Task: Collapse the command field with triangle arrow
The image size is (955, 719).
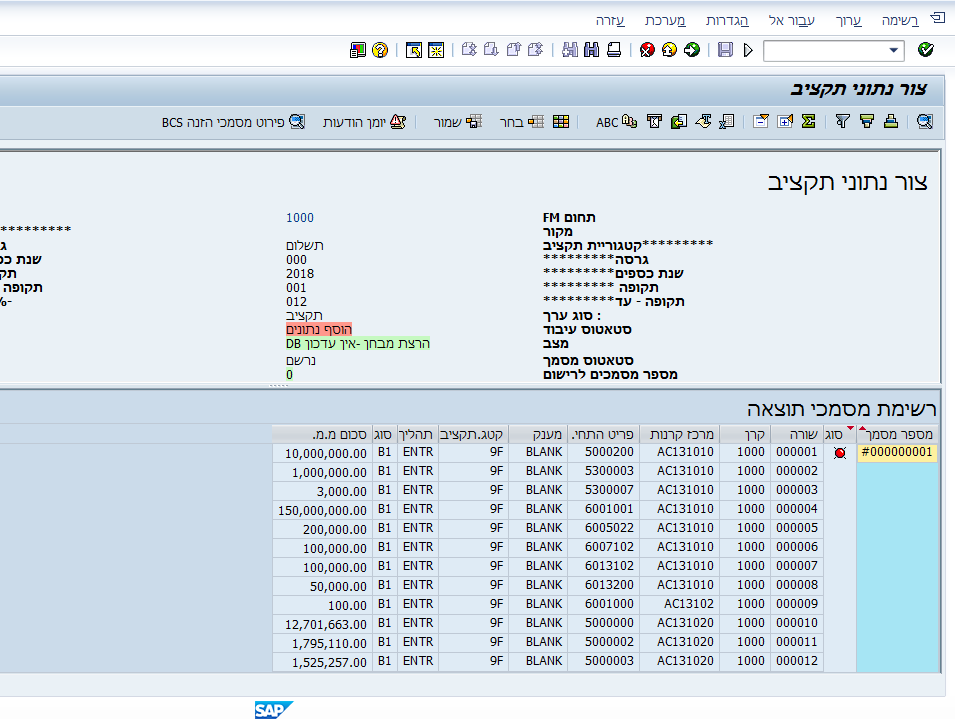Action: [749, 50]
